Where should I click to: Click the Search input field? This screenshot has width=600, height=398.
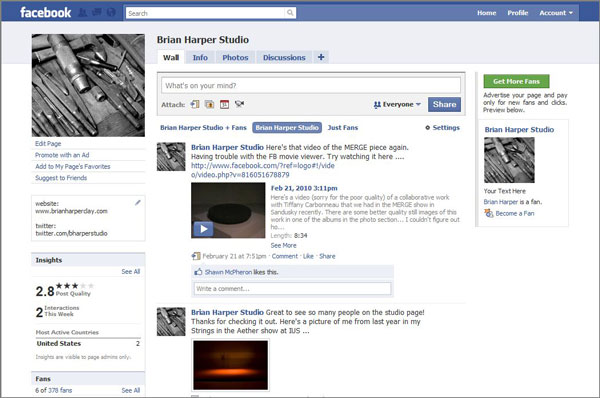coord(206,13)
